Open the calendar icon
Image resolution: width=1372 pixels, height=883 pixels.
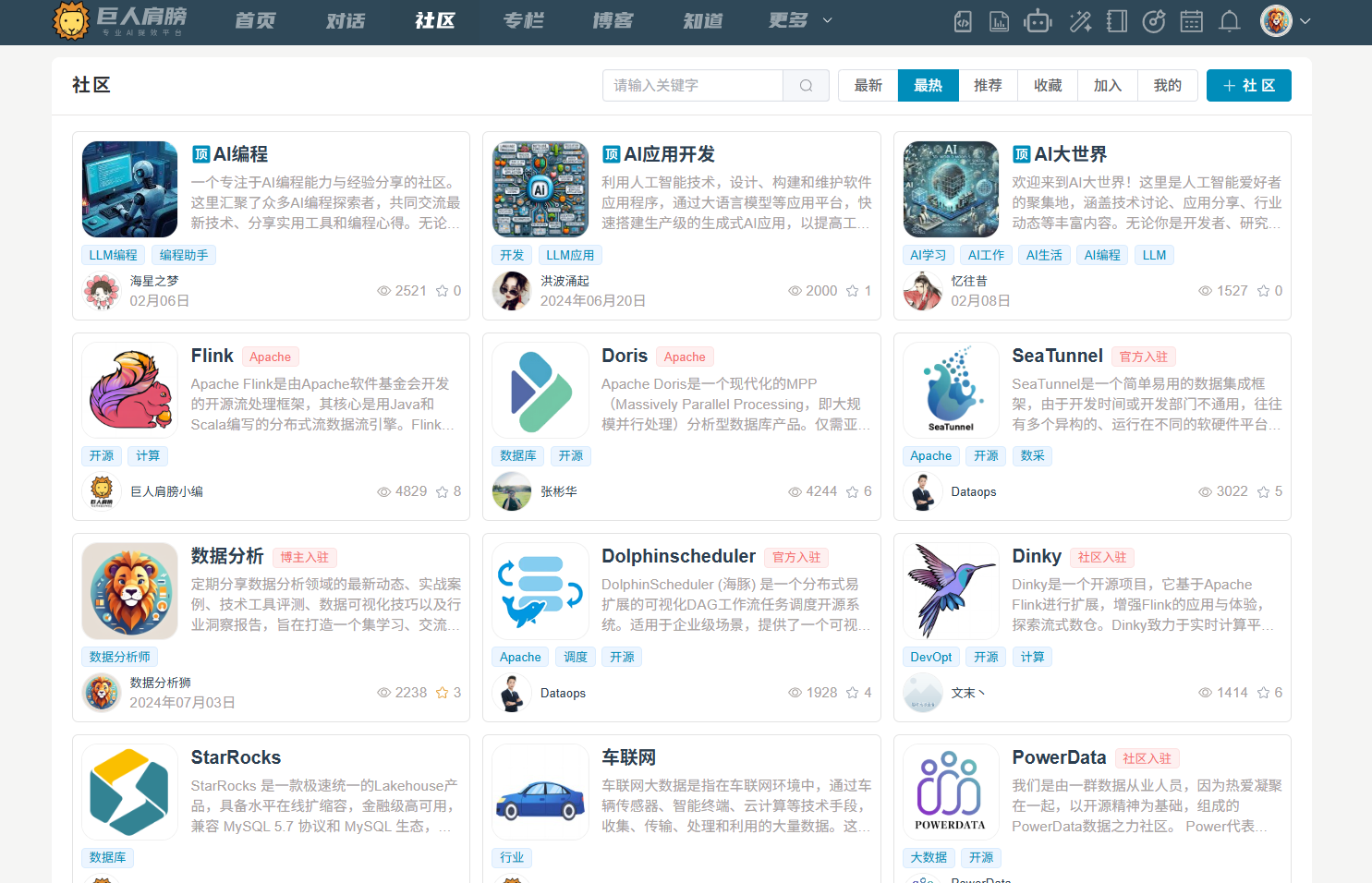point(1192,21)
